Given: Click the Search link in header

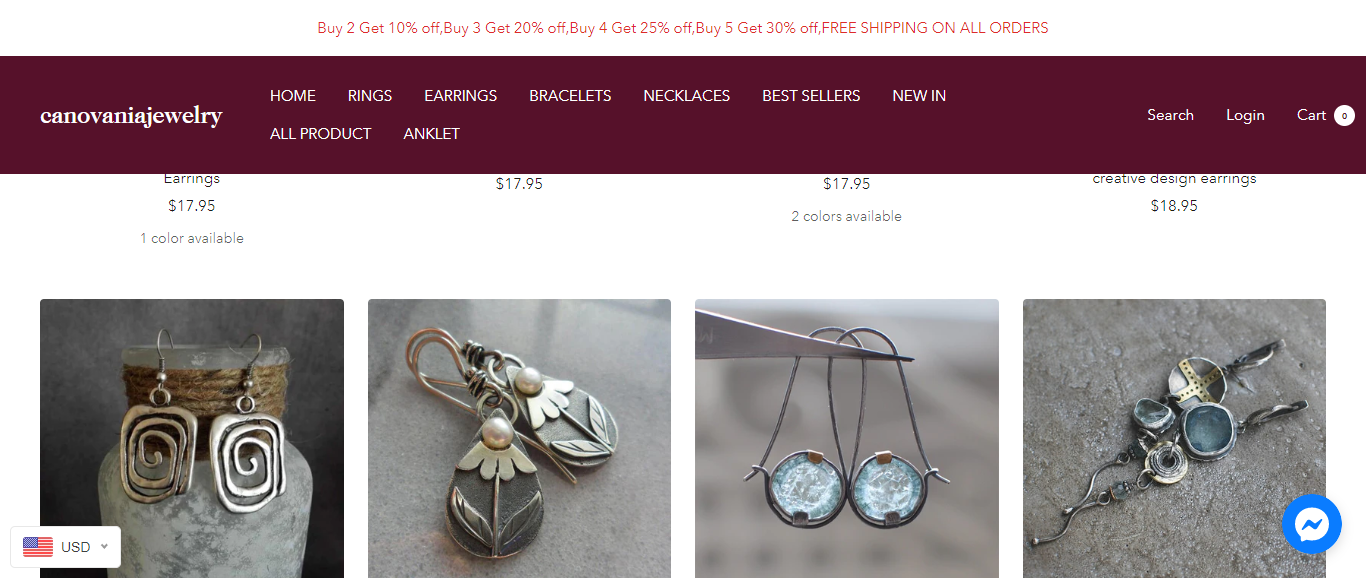Looking at the screenshot, I should click(1170, 115).
